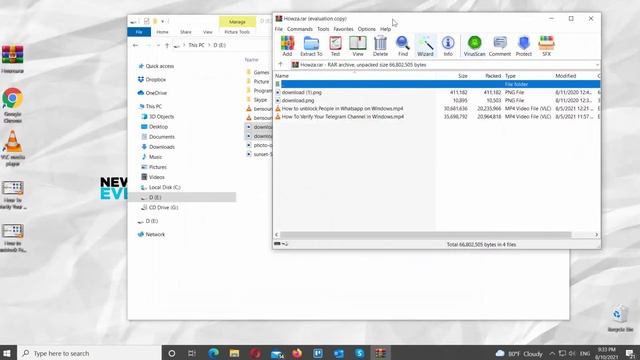Select How To Verify Your Telegram Channel video
Screen dimensions: 640x360
[x=343, y=117]
